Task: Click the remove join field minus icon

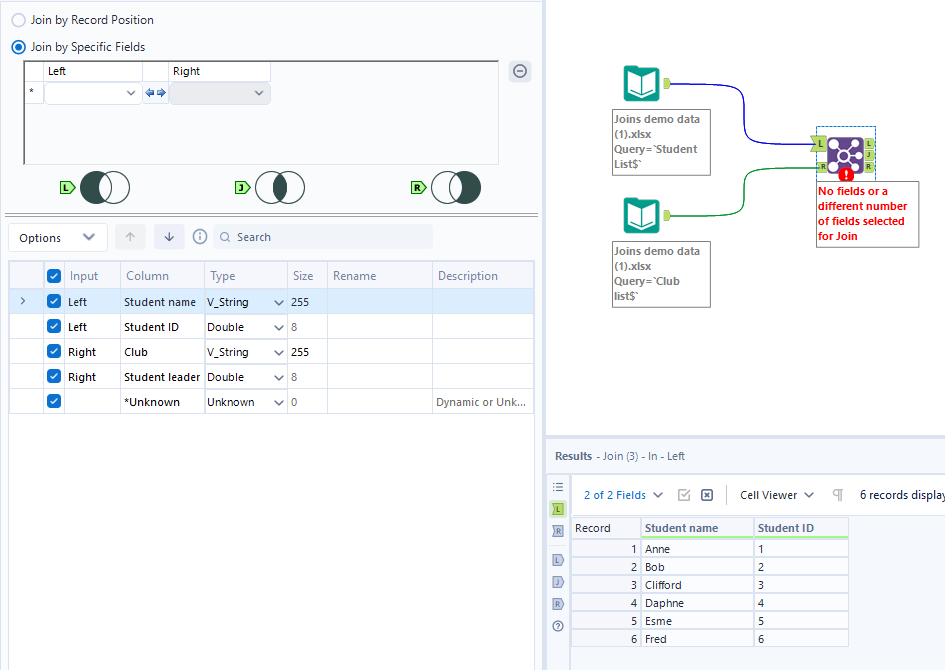Action: click(x=520, y=71)
